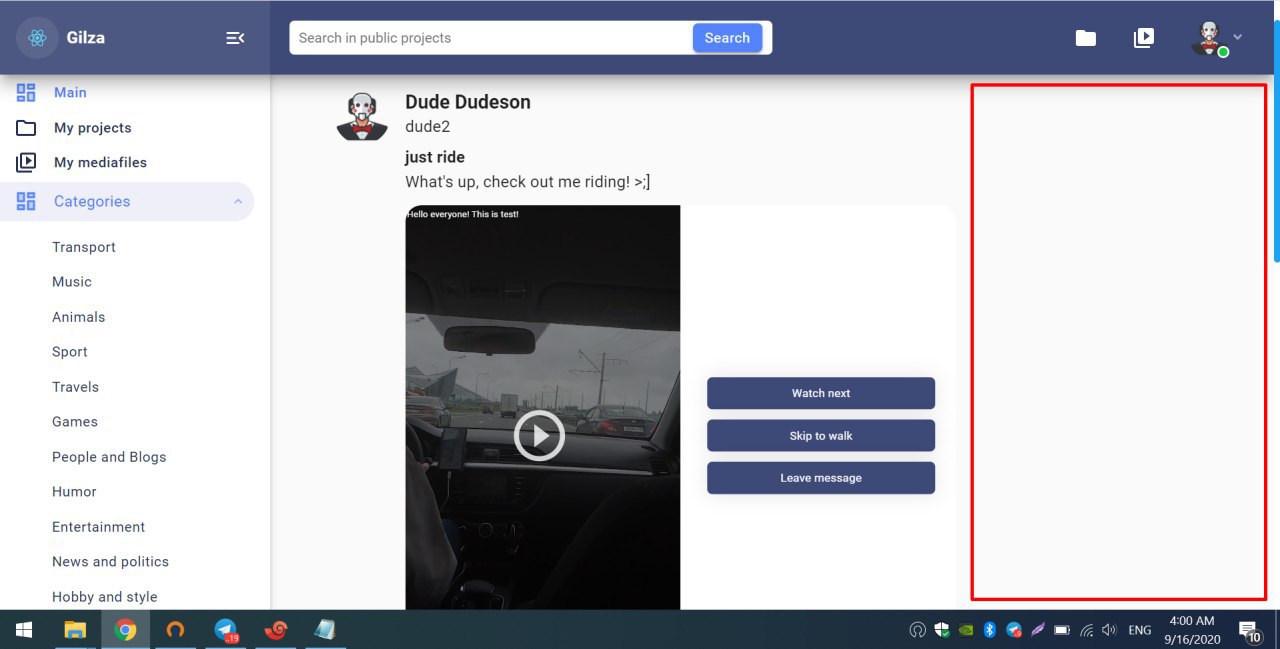Viewport: 1280px width, 649px height.
Task: Click the My mediafiles play icon
Action: pos(26,162)
